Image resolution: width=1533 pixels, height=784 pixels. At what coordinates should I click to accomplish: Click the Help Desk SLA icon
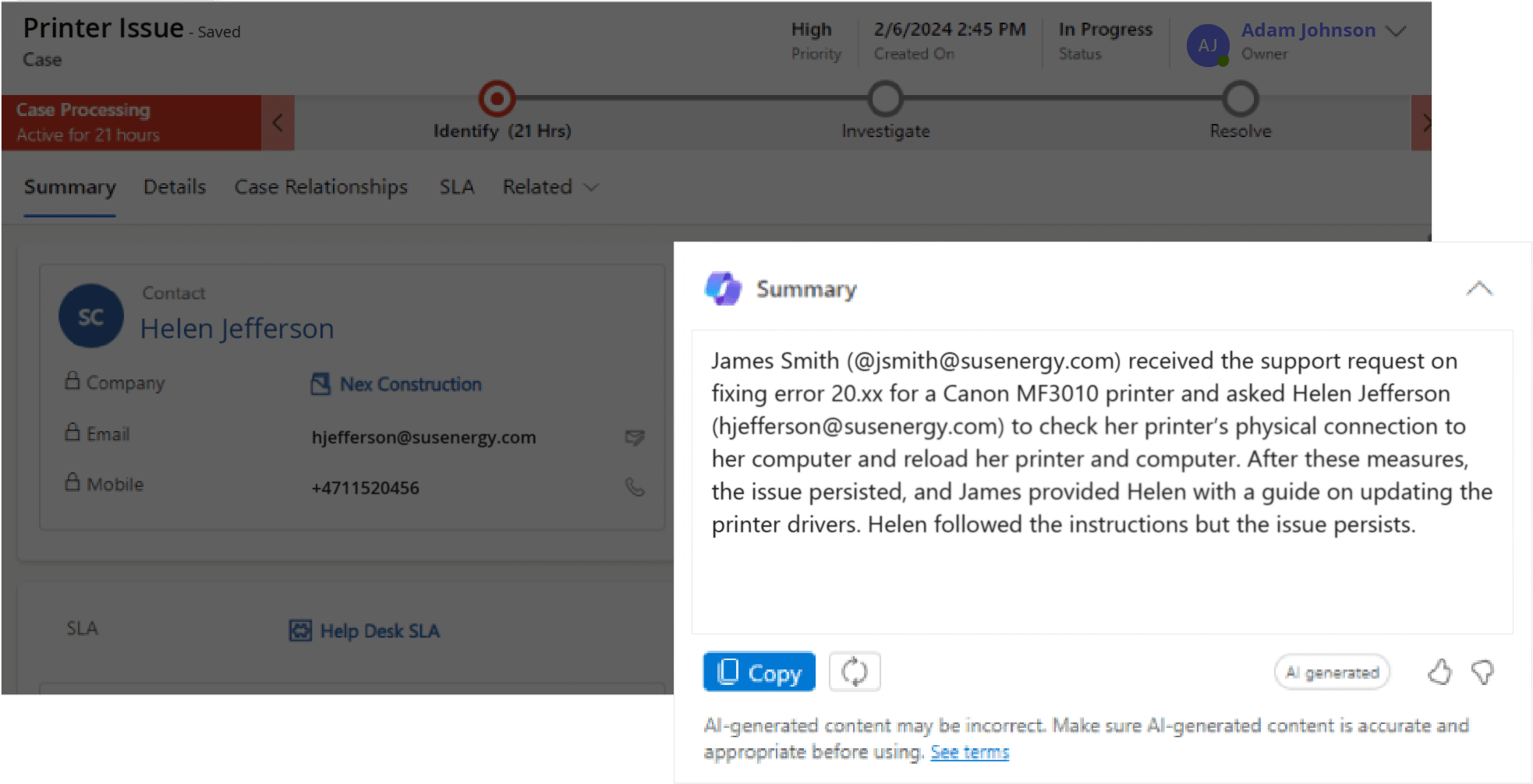point(299,630)
